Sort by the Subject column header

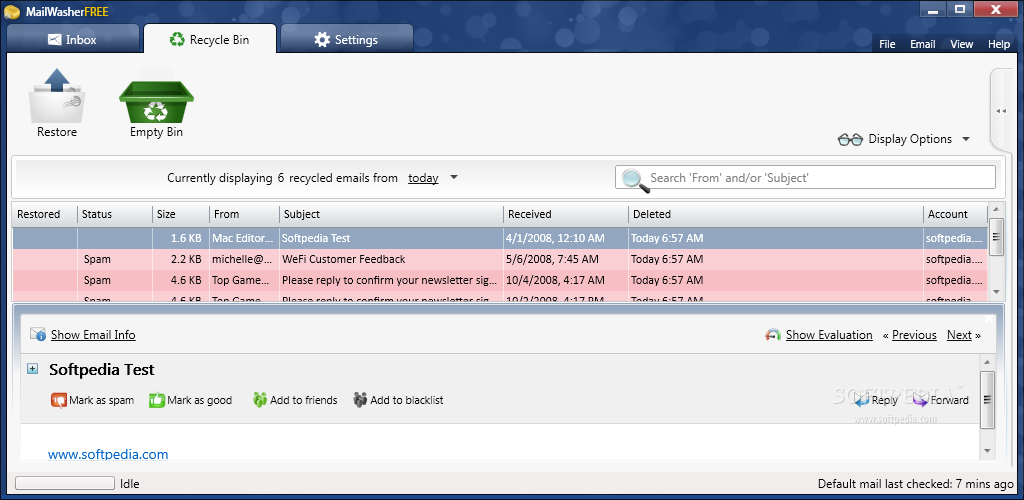coord(391,214)
